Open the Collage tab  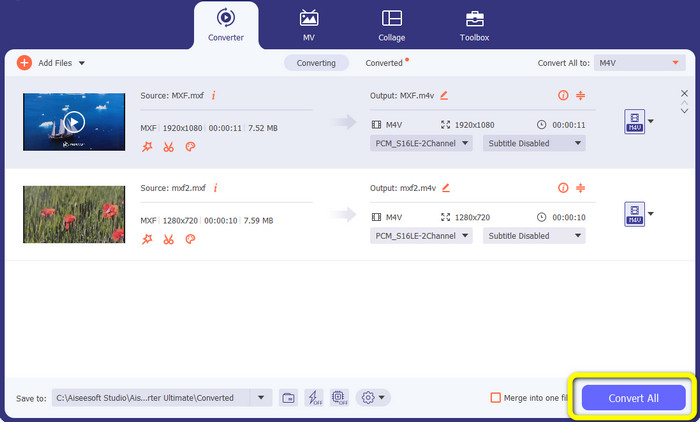392,25
